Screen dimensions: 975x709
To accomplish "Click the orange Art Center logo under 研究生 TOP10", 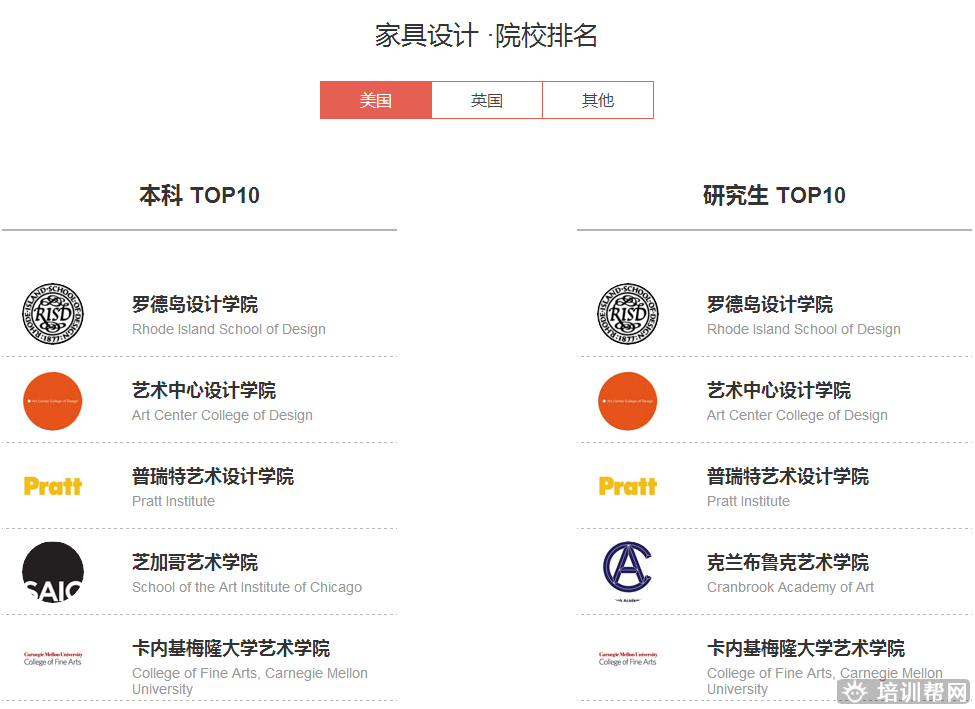I will tap(627, 401).
